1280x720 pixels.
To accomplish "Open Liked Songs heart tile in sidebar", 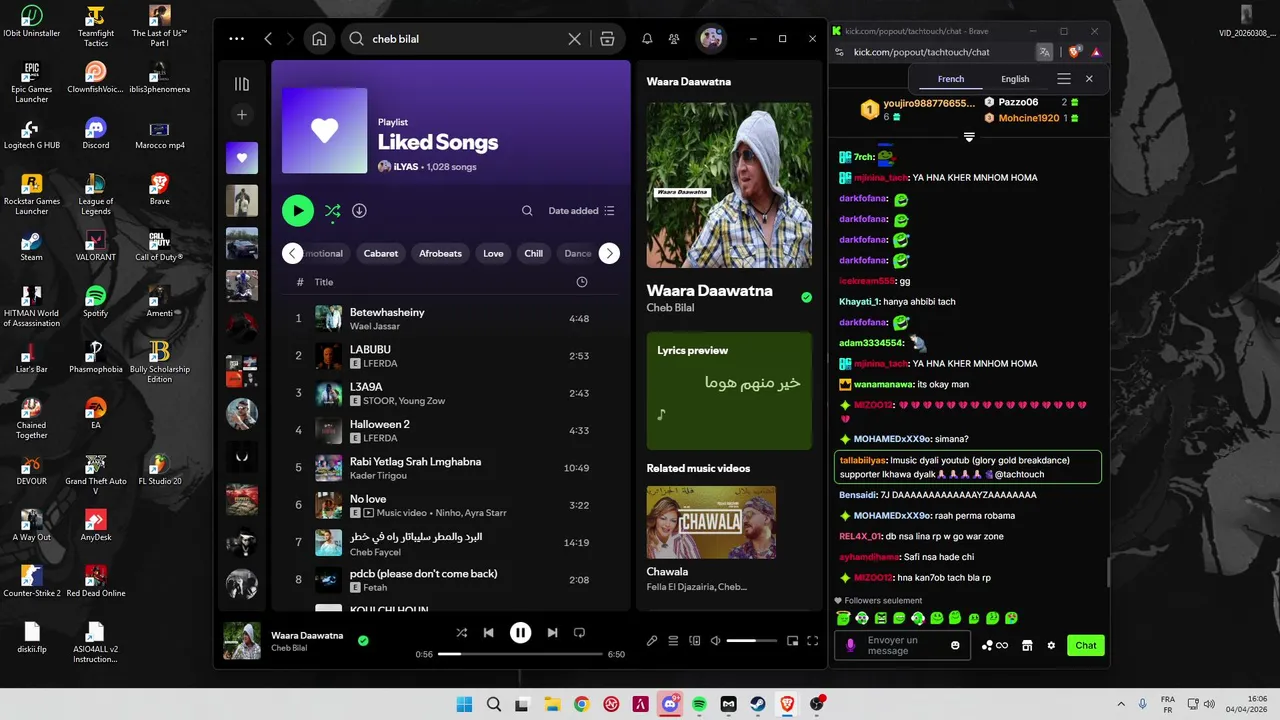I will [x=242, y=158].
